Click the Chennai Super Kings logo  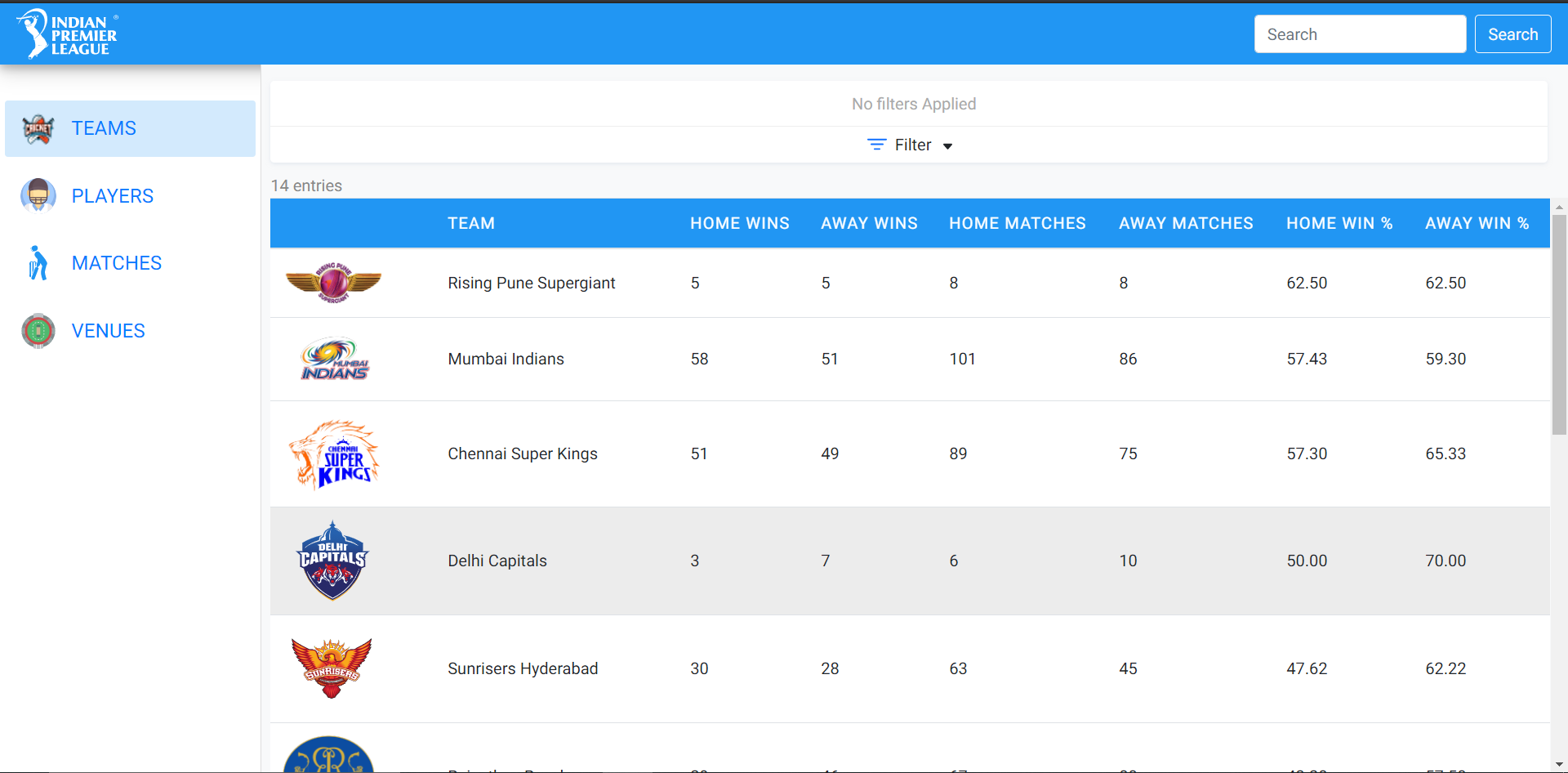click(x=334, y=454)
